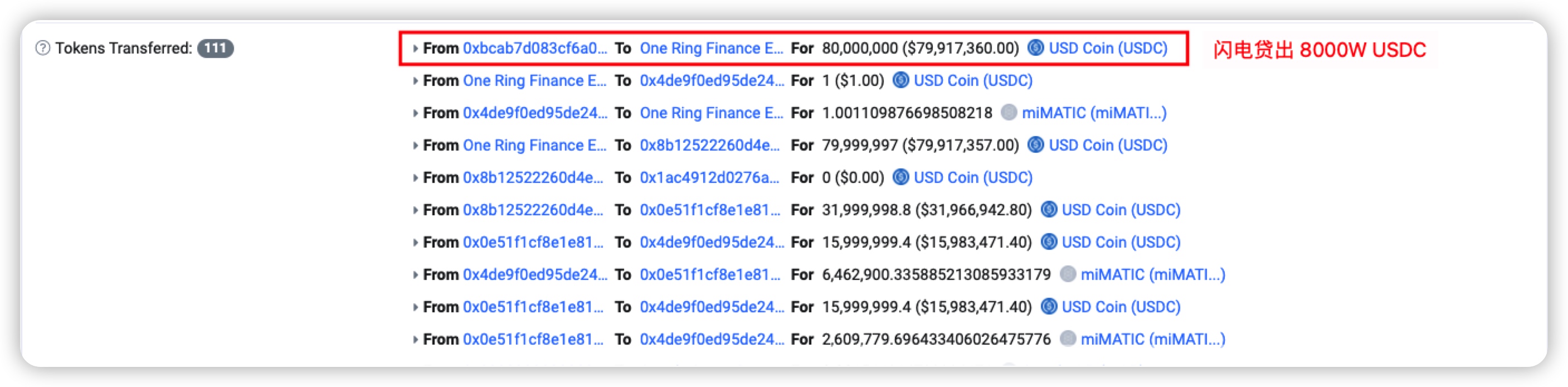The image size is (1568, 387).
Task: Expand the caret of the 2,609,779.69 miMATIC row
Action: point(415,339)
